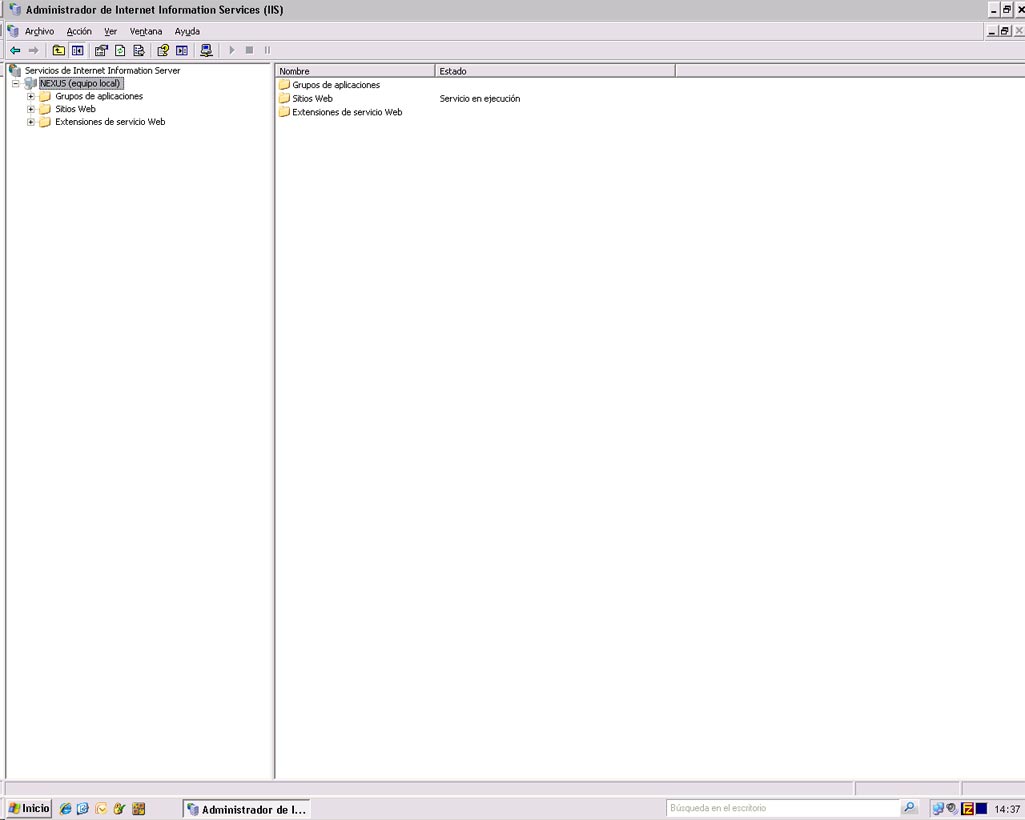The width and height of the screenshot is (1025, 820).
Task: Sort list by Nombre column header
Action: (x=355, y=71)
